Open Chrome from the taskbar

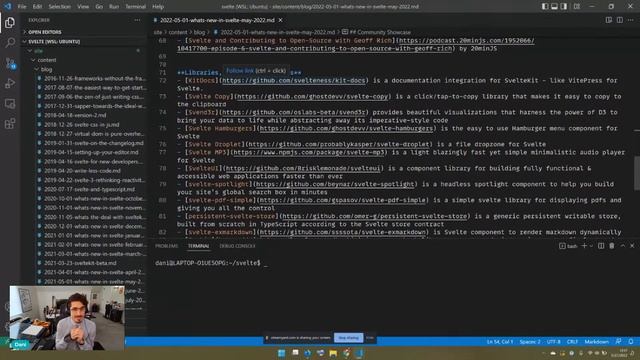click(346, 353)
